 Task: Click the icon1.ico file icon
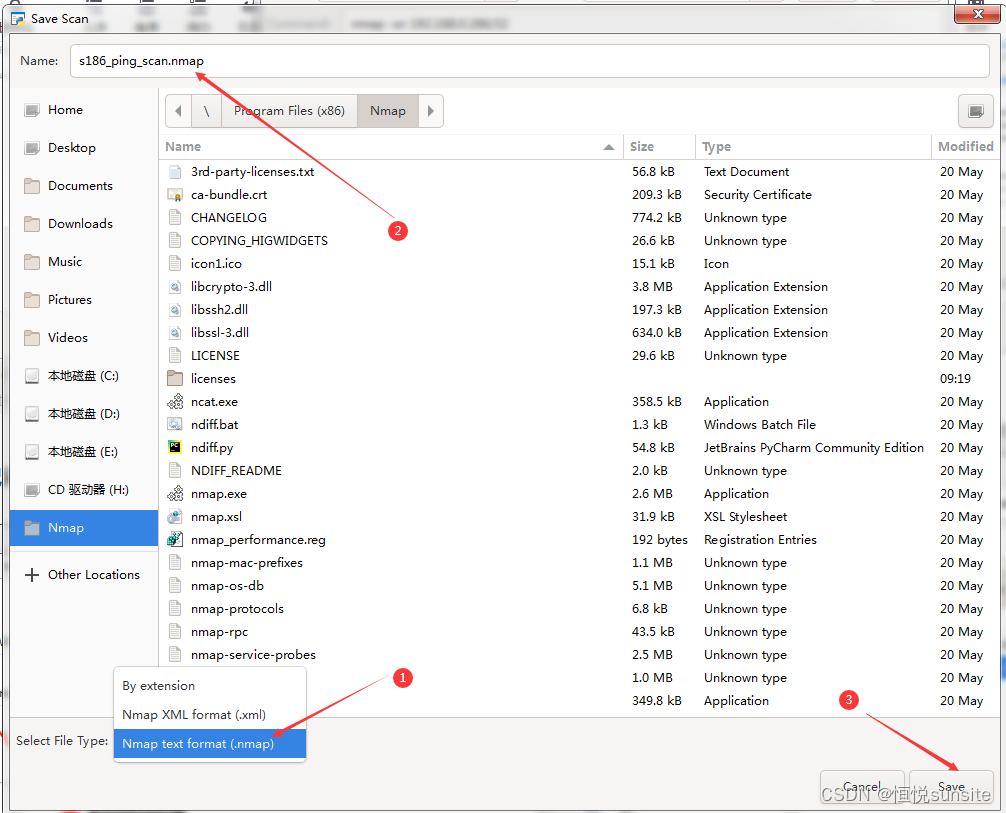point(175,264)
